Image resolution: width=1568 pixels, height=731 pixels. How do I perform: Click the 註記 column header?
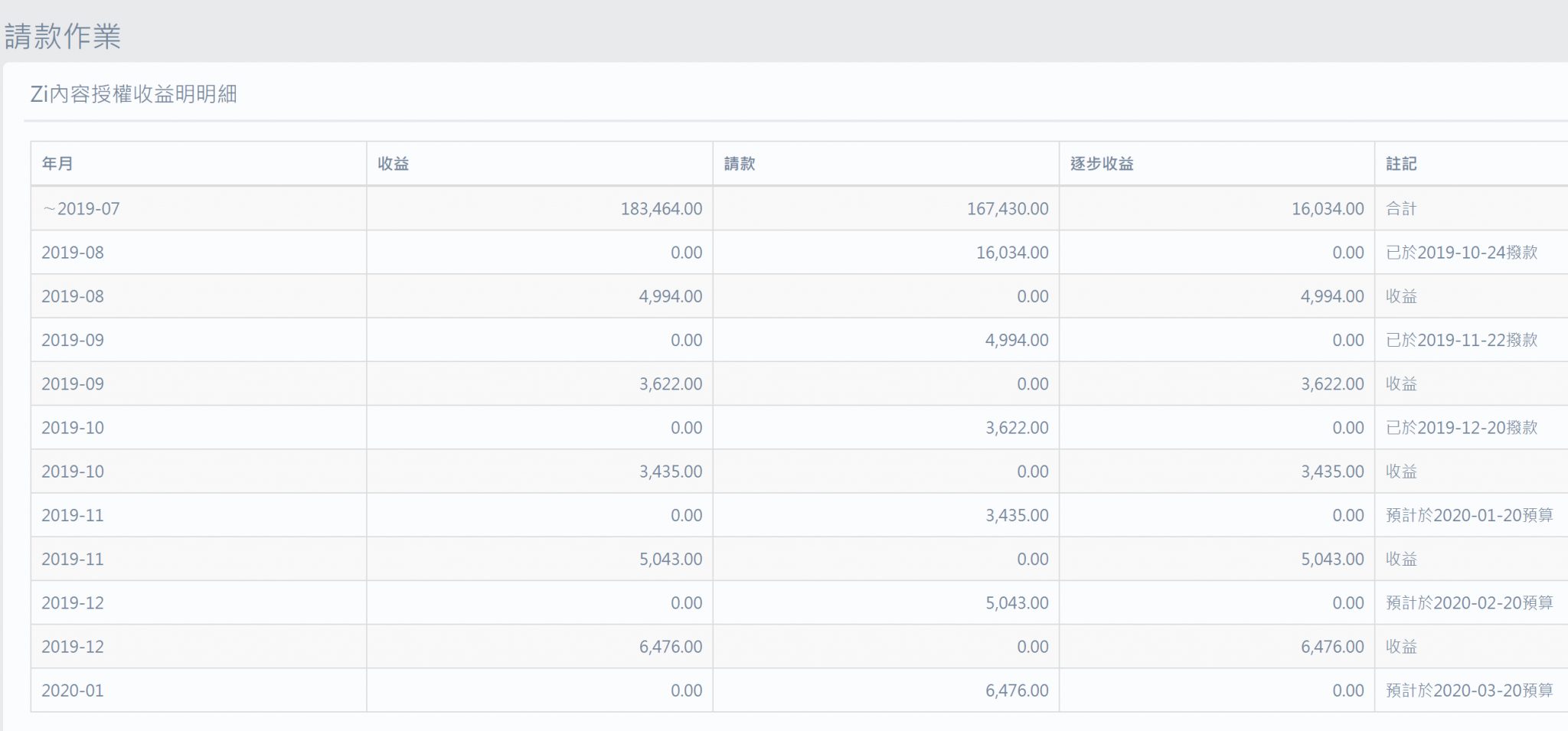pyautogui.click(x=1401, y=164)
